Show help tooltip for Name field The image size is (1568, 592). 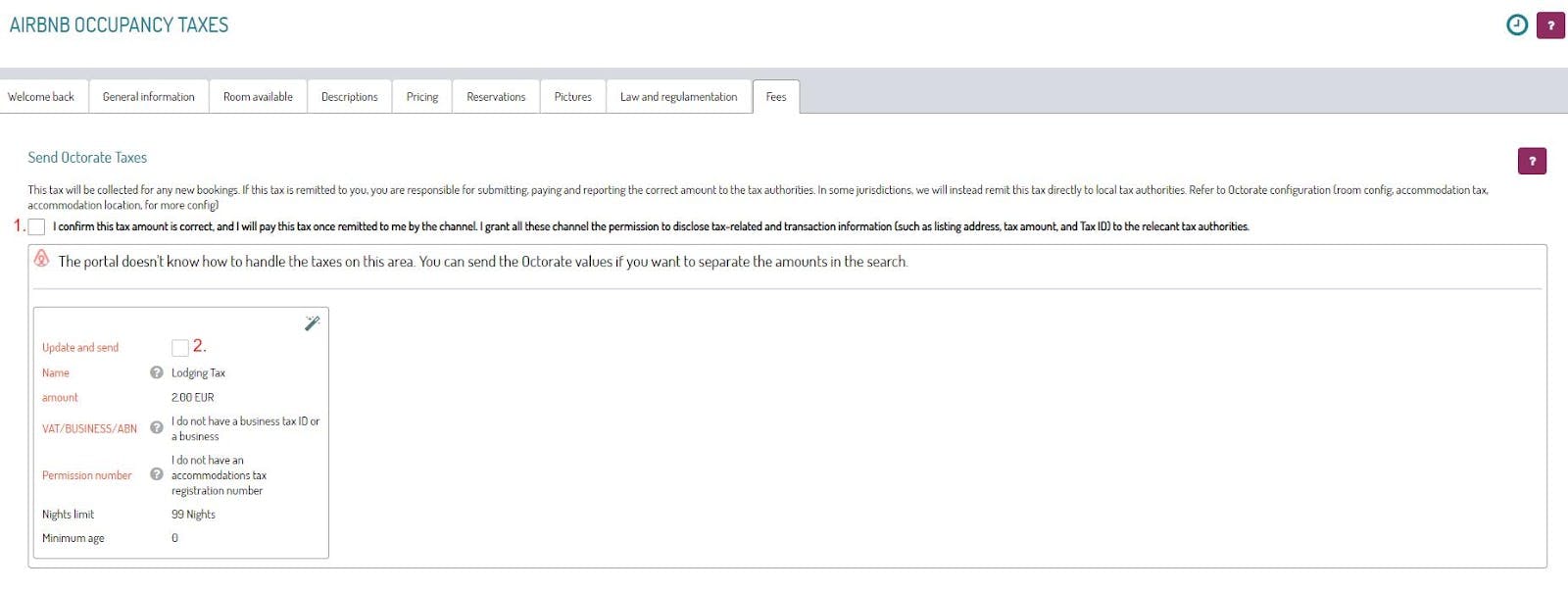point(156,372)
